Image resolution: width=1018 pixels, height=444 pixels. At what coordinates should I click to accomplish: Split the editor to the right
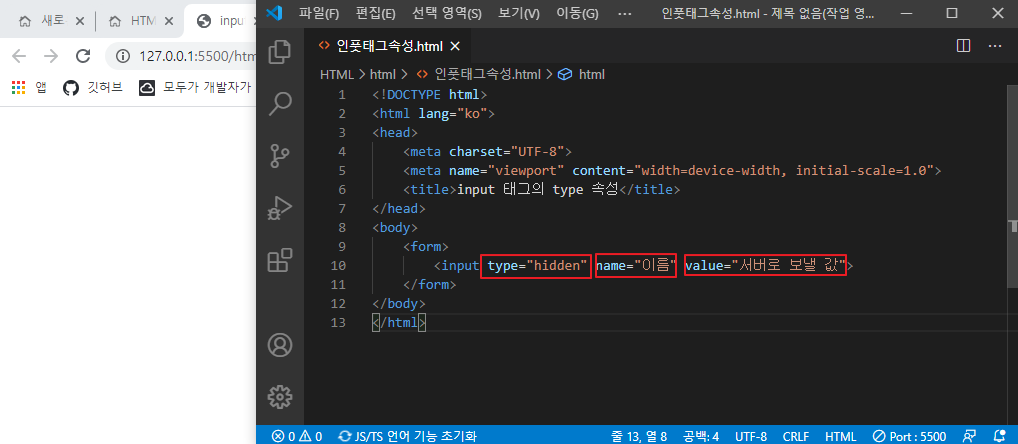point(963,46)
